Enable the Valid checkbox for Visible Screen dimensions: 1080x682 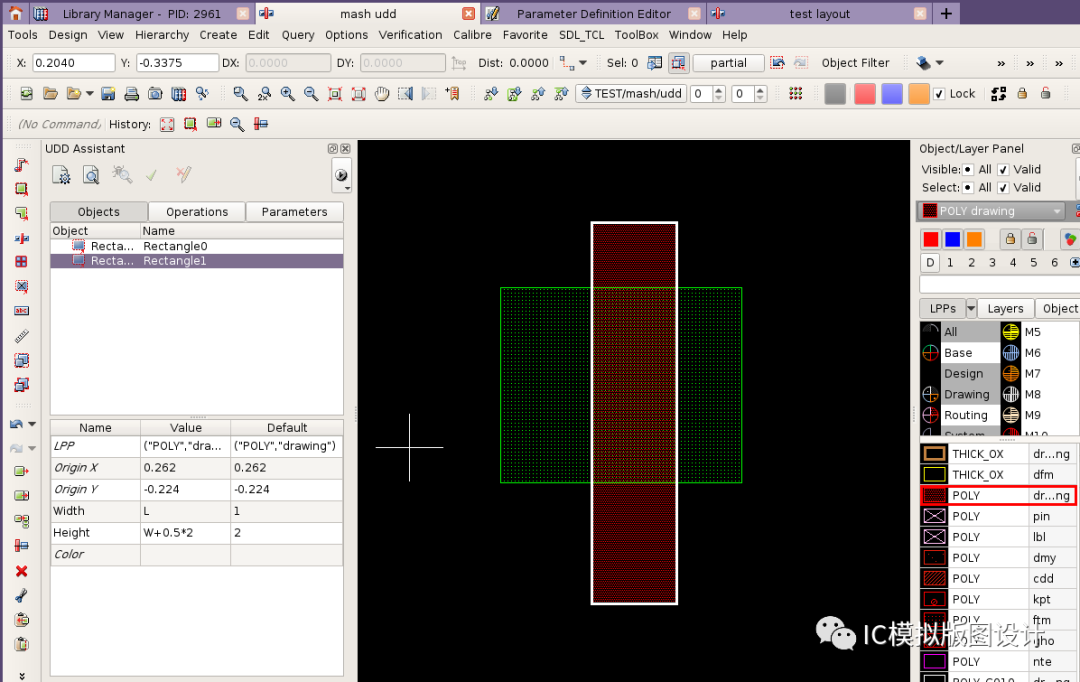1004,169
